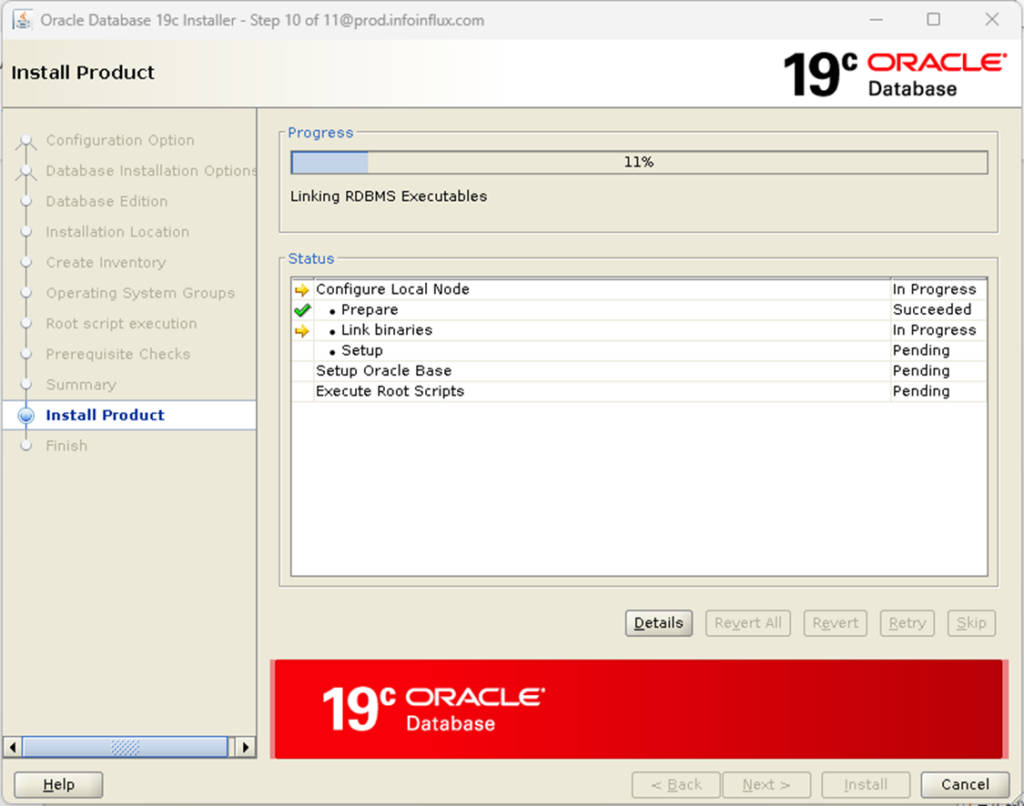Select the Create Inventory step in sidebar
1024x806 pixels.
(x=104, y=262)
